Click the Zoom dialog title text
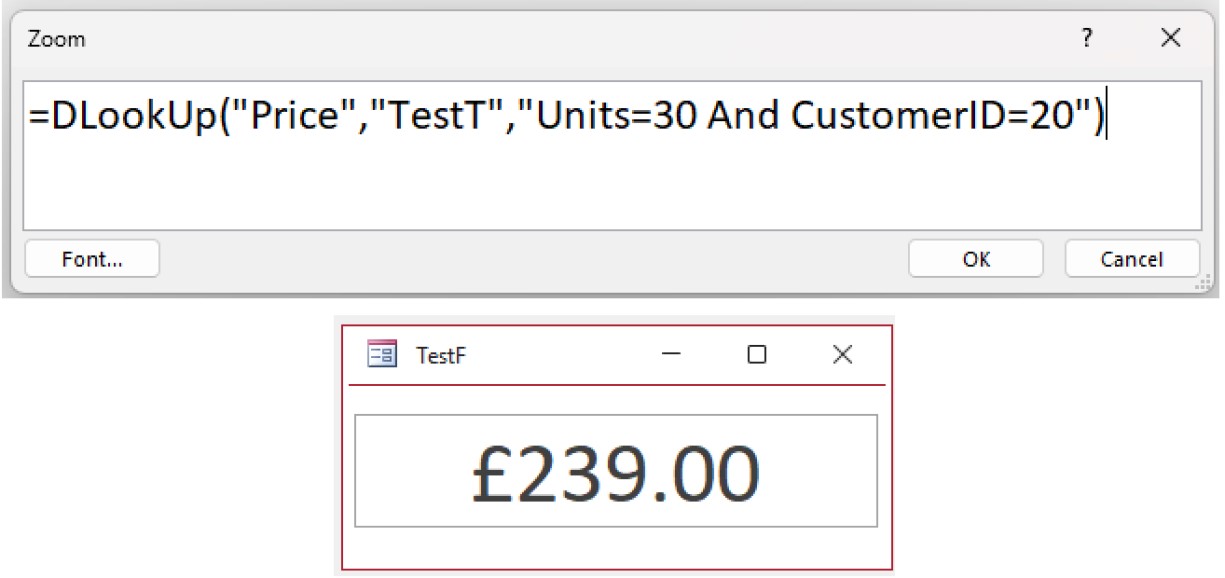1225x578 pixels. coord(56,40)
